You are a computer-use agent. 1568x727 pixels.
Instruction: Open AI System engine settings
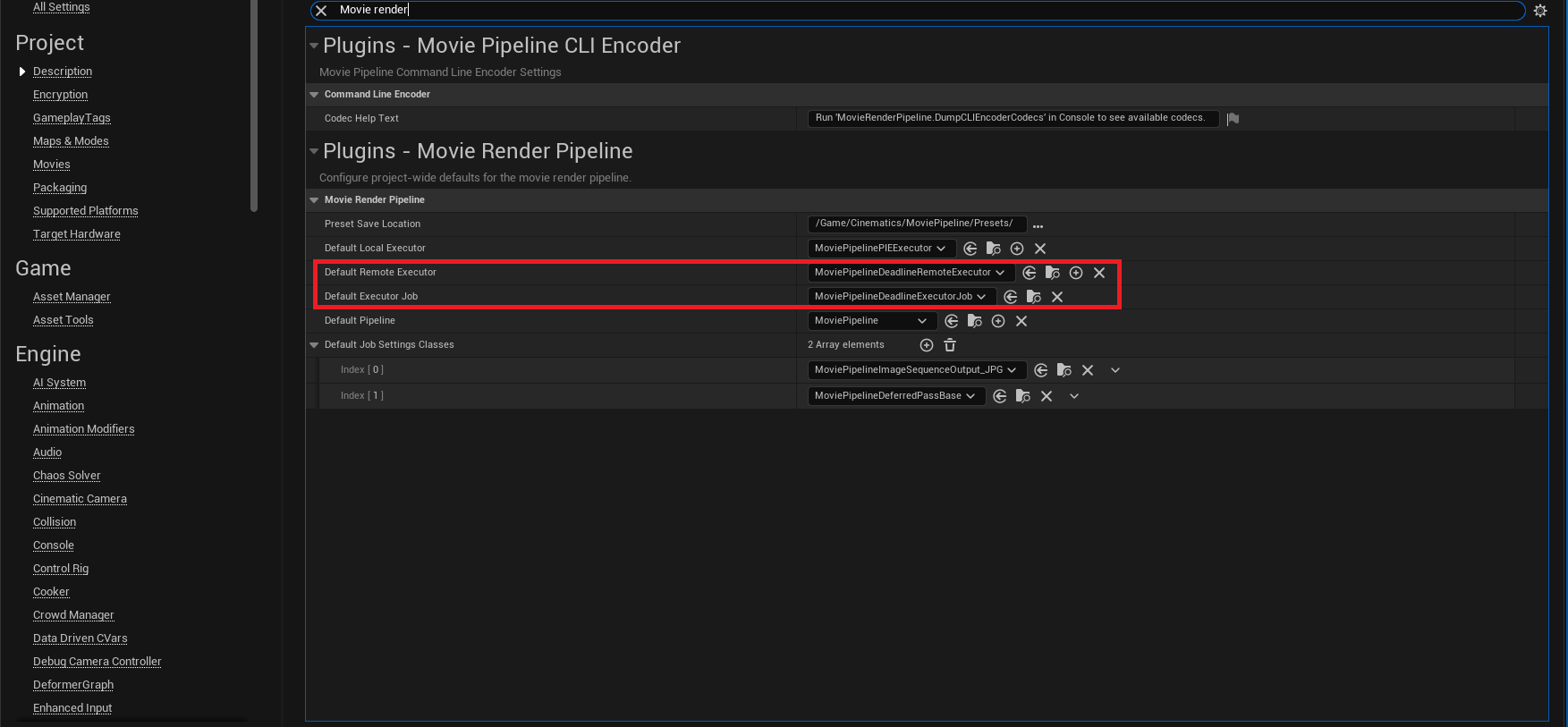(x=60, y=383)
